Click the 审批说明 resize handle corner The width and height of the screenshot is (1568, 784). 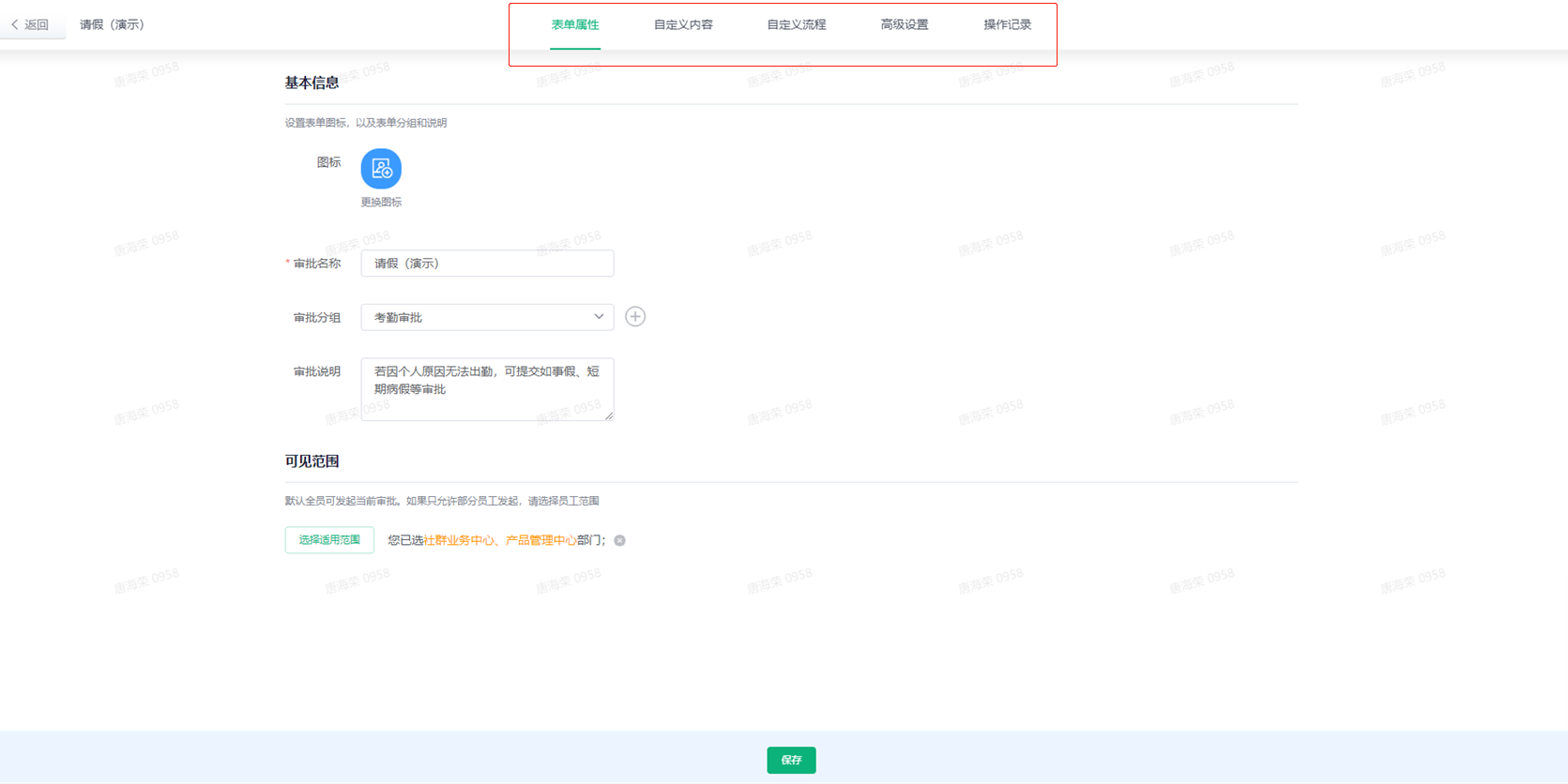(609, 415)
